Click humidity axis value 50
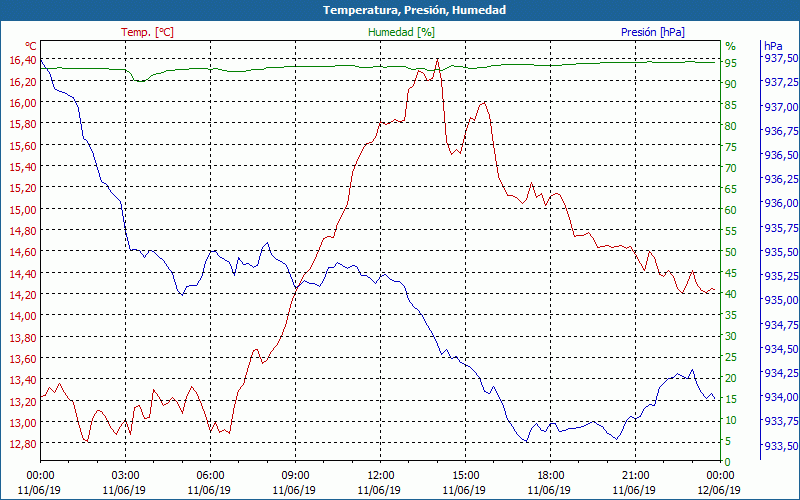Image resolution: width=800 pixels, height=500 pixels. click(731, 252)
